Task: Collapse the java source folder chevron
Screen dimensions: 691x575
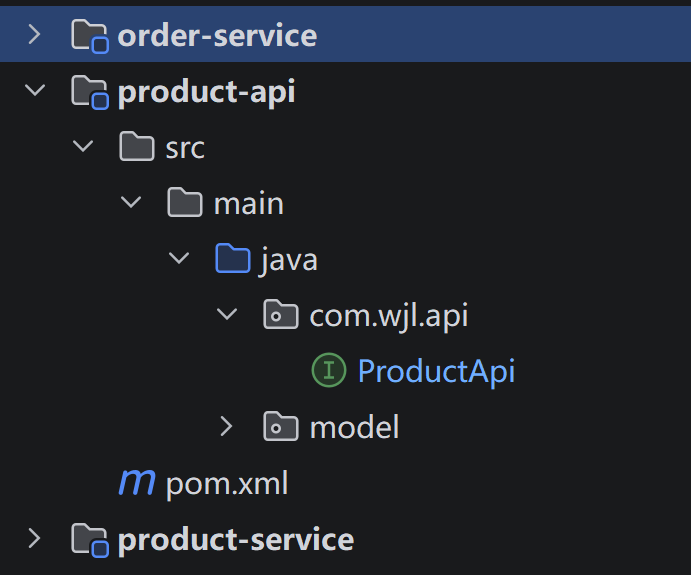Action: [x=179, y=258]
